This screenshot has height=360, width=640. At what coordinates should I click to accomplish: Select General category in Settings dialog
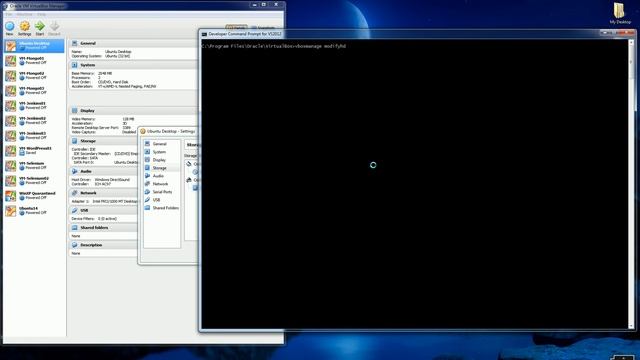tap(162, 144)
